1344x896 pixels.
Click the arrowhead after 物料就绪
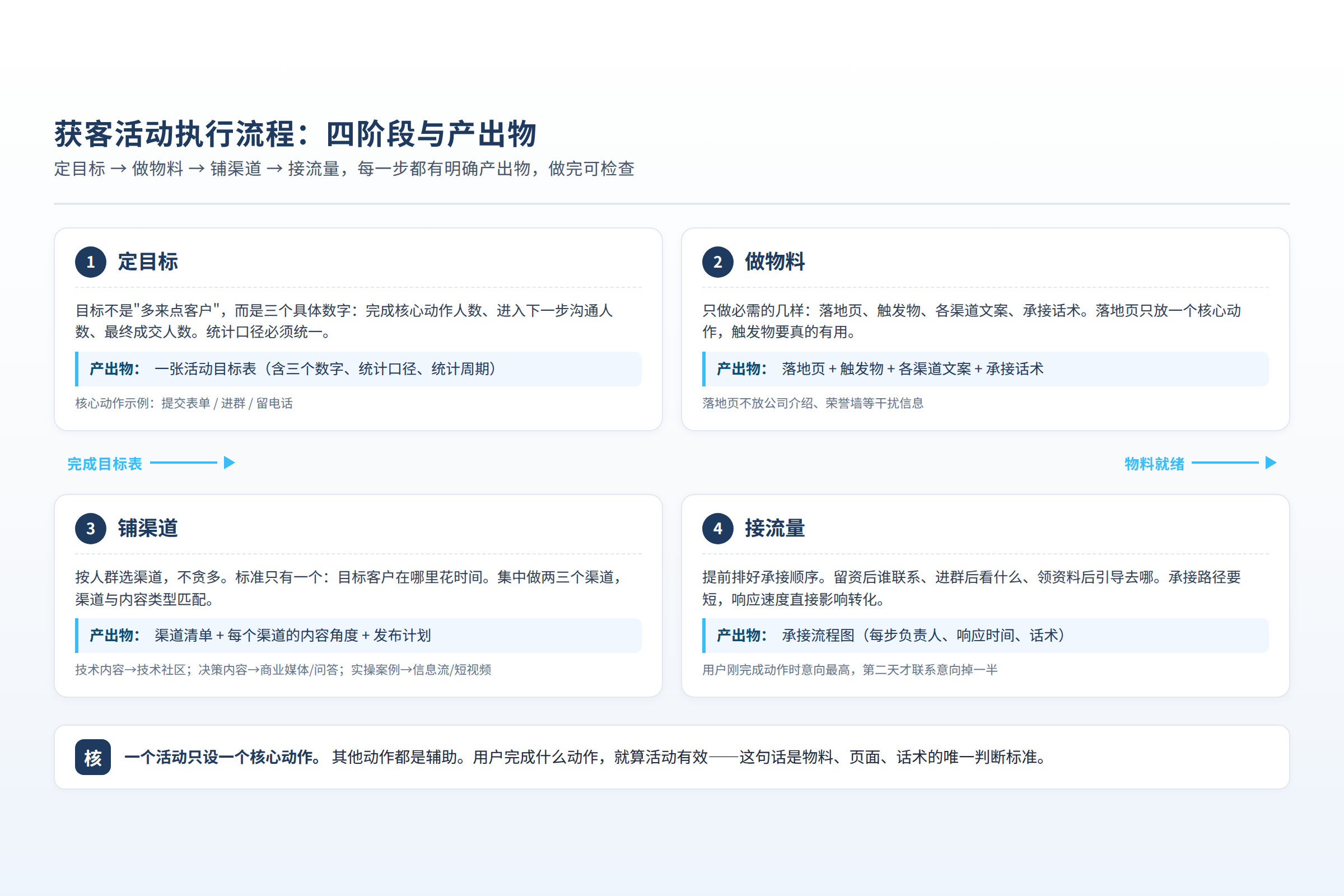[x=1270, y=463]
